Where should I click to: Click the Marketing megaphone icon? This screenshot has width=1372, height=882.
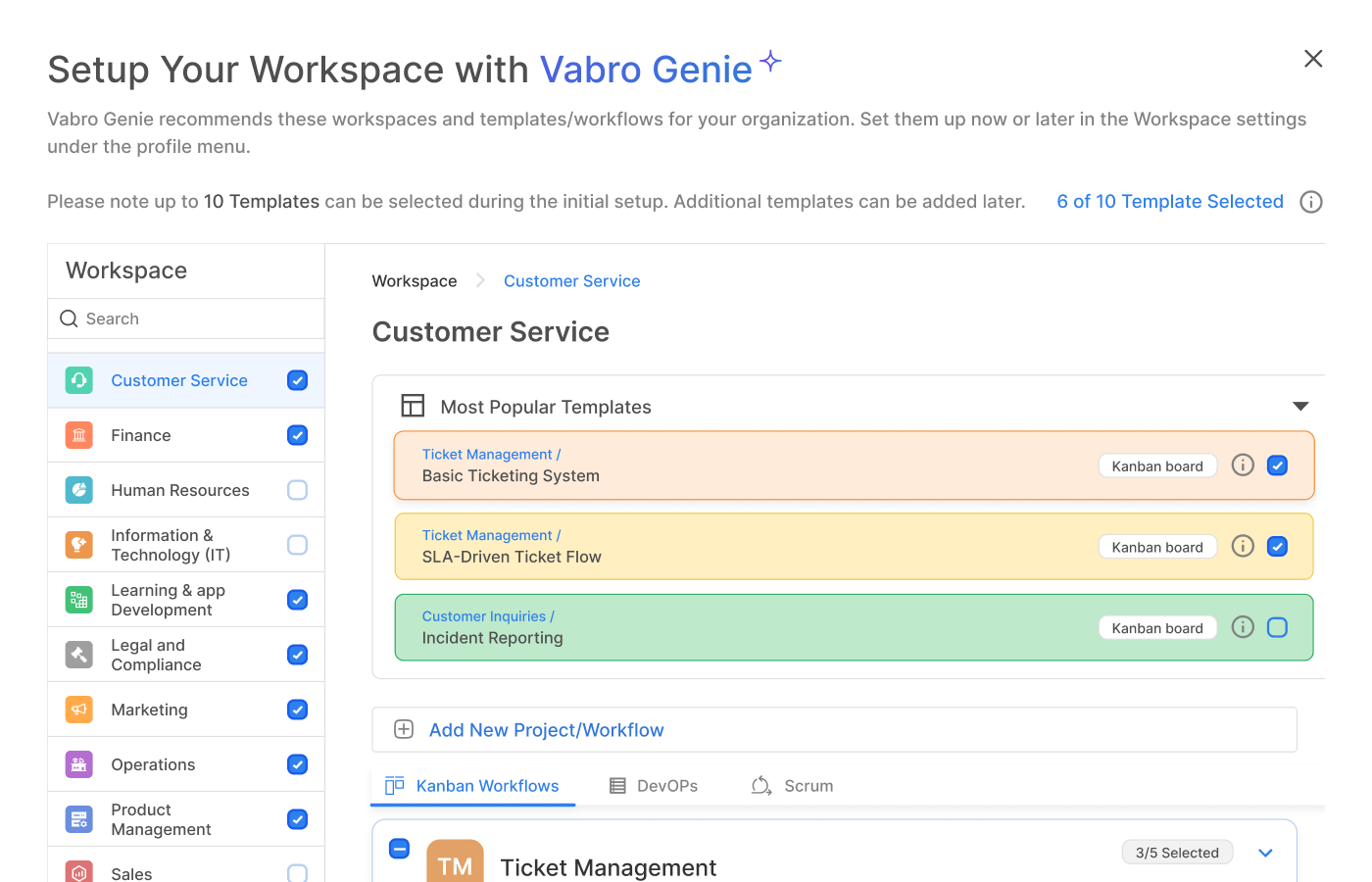click(x=79, y=710)
